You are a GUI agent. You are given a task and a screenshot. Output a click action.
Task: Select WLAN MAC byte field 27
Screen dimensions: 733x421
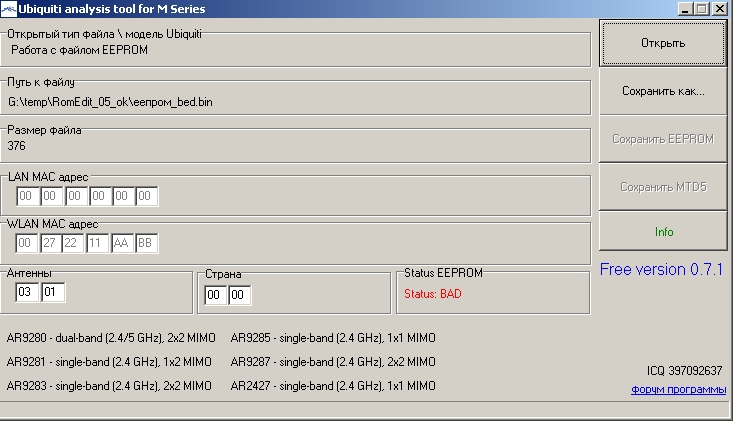[x=50, y=243]
